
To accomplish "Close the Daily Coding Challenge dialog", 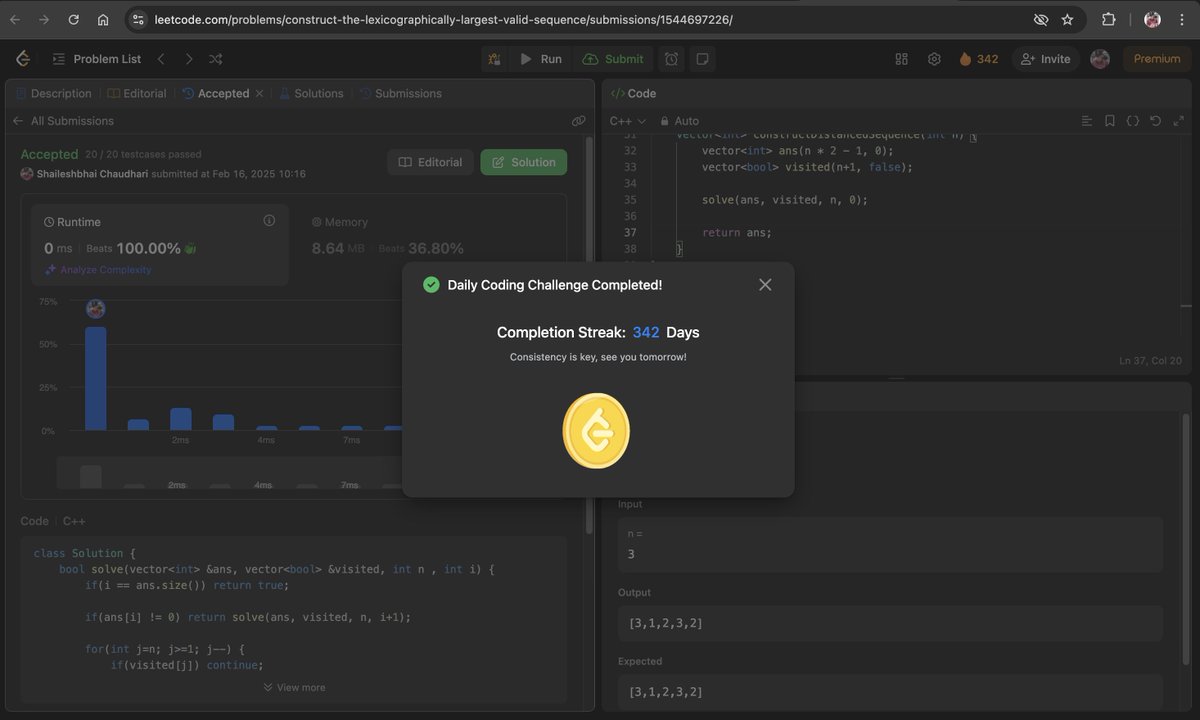I will coord(765,285).
